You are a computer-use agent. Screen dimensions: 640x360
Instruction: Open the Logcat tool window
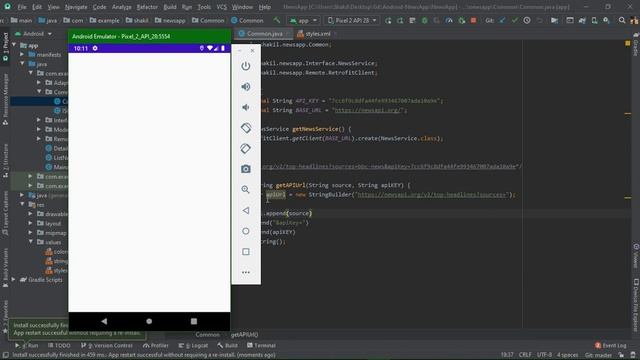(193, 345)
